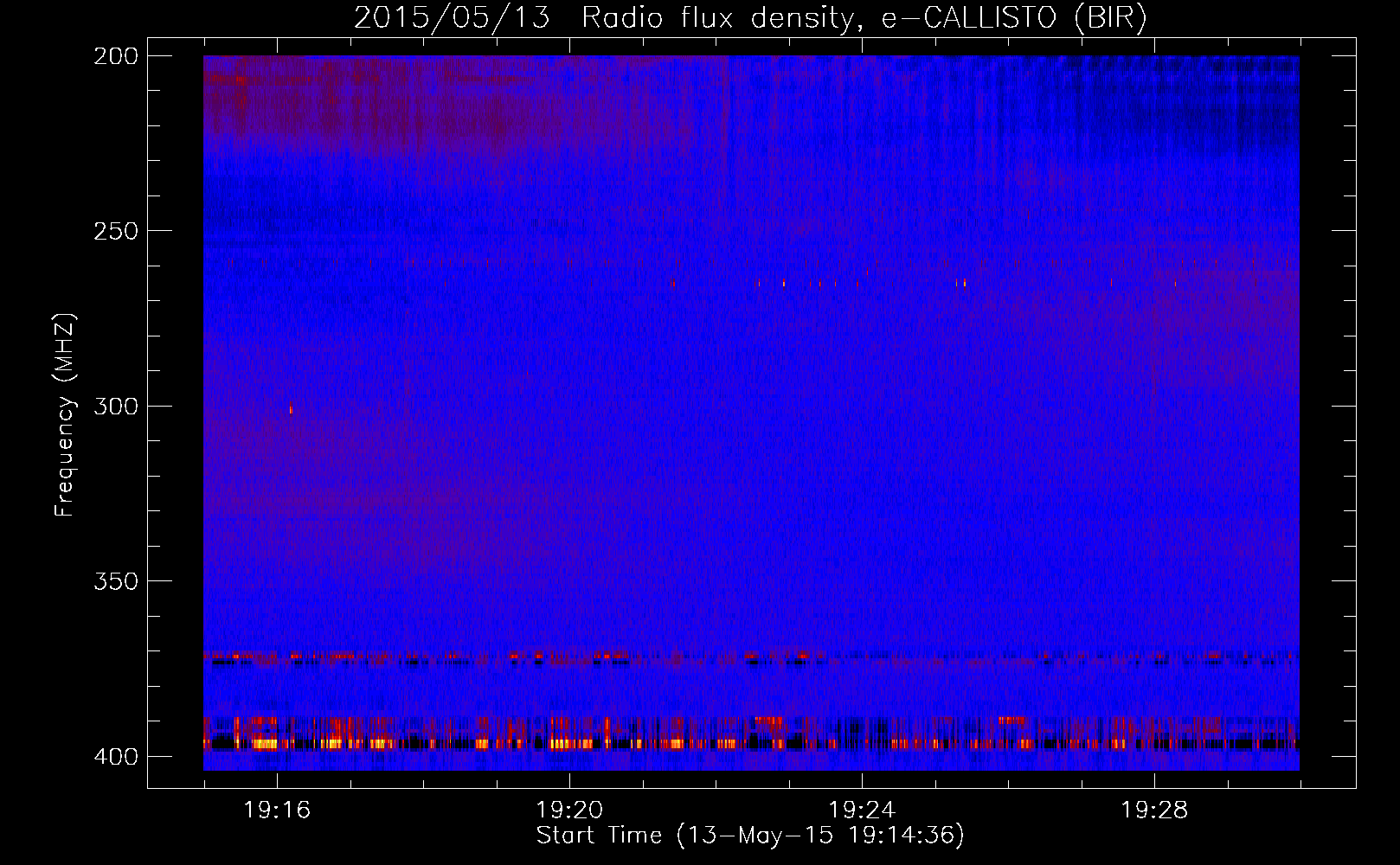Click the bright burst spot near 300 MHz
Screen dimensions: 1400x865
[x=291, y=410]
